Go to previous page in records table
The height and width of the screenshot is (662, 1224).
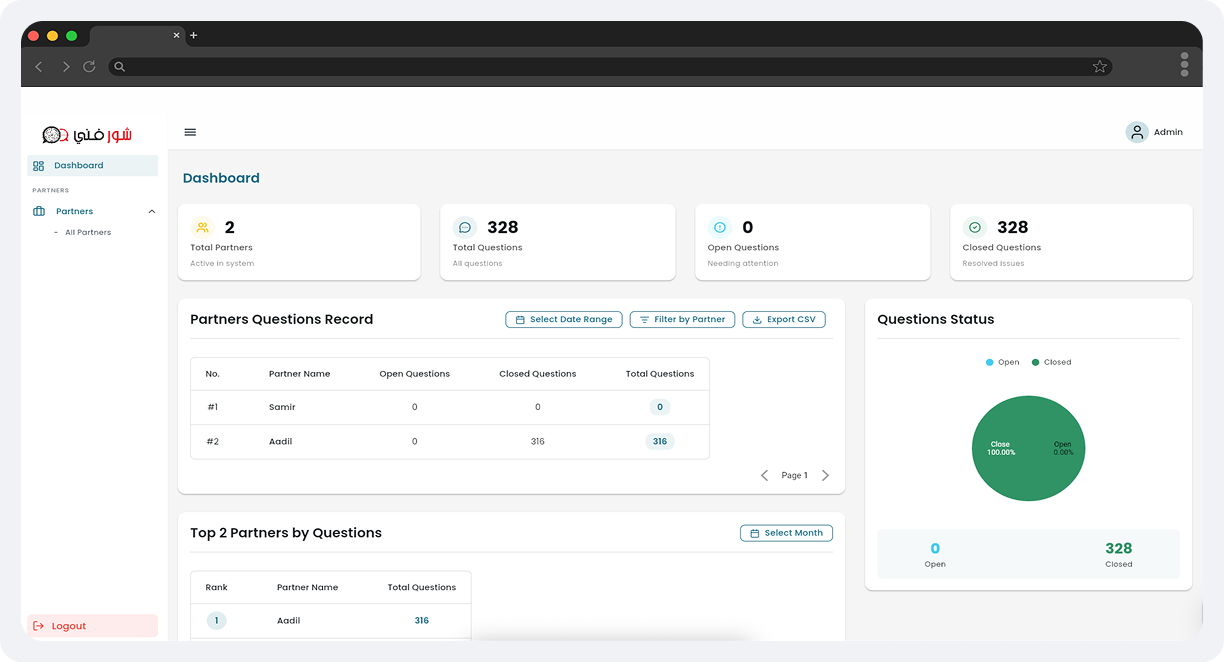(765, 476)
